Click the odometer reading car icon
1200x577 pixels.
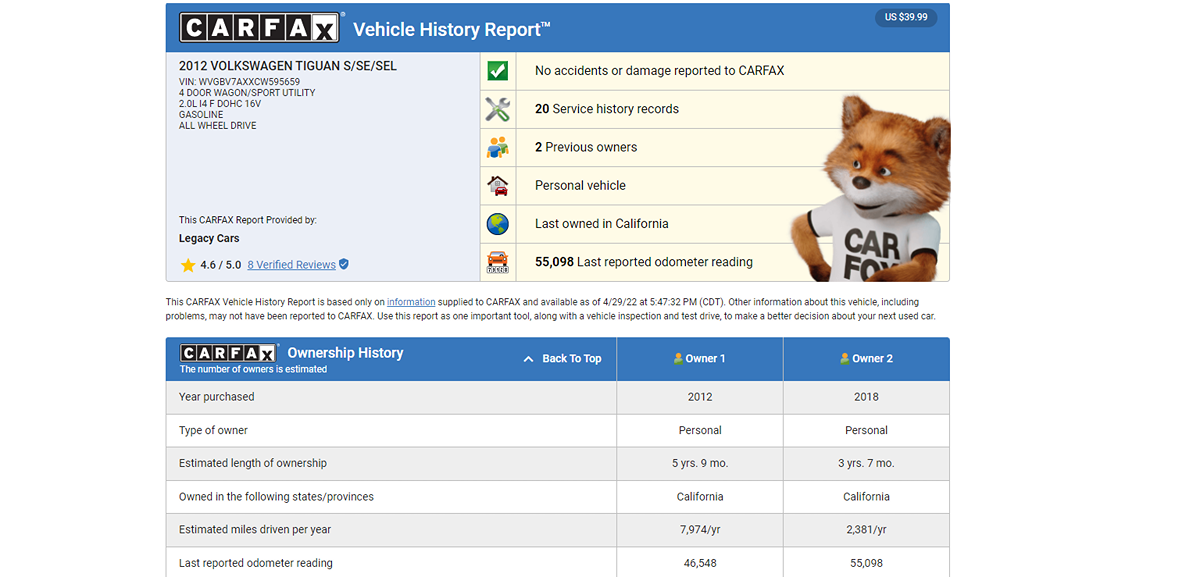(x=497, y=262)
